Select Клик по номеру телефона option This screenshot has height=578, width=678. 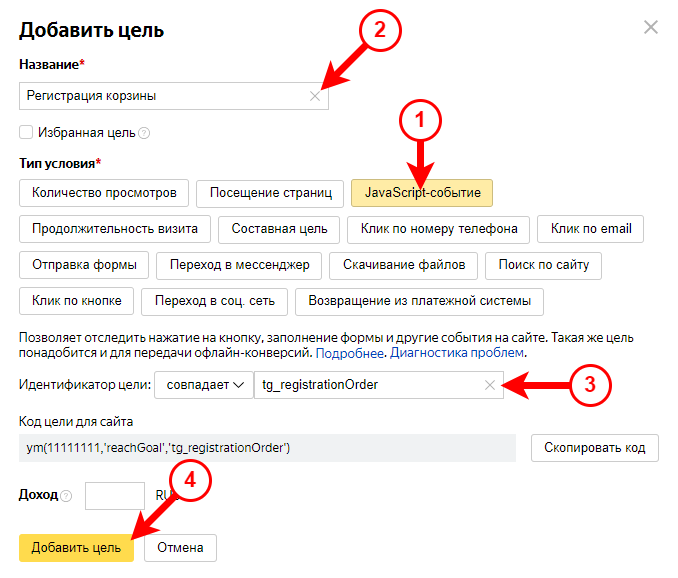tap(438, 229)
